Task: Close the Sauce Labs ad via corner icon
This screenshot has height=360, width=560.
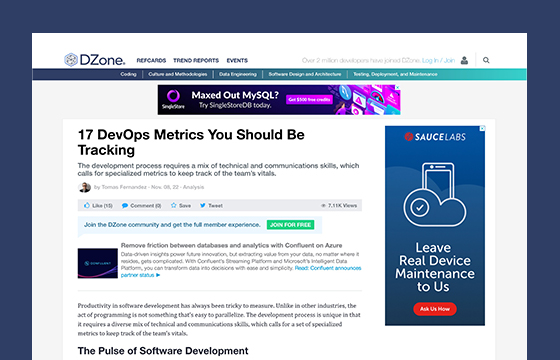Action: (482, 129)
